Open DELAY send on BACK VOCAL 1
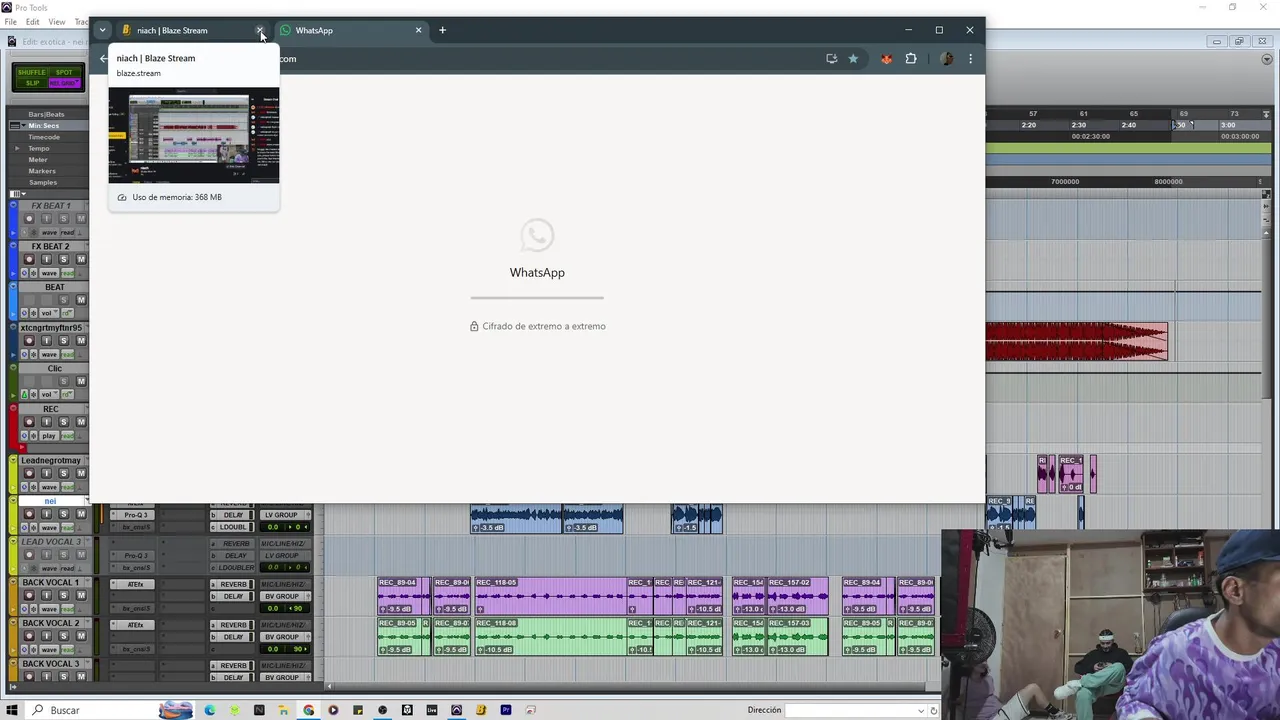1280x720 pixels. [233, 596]
